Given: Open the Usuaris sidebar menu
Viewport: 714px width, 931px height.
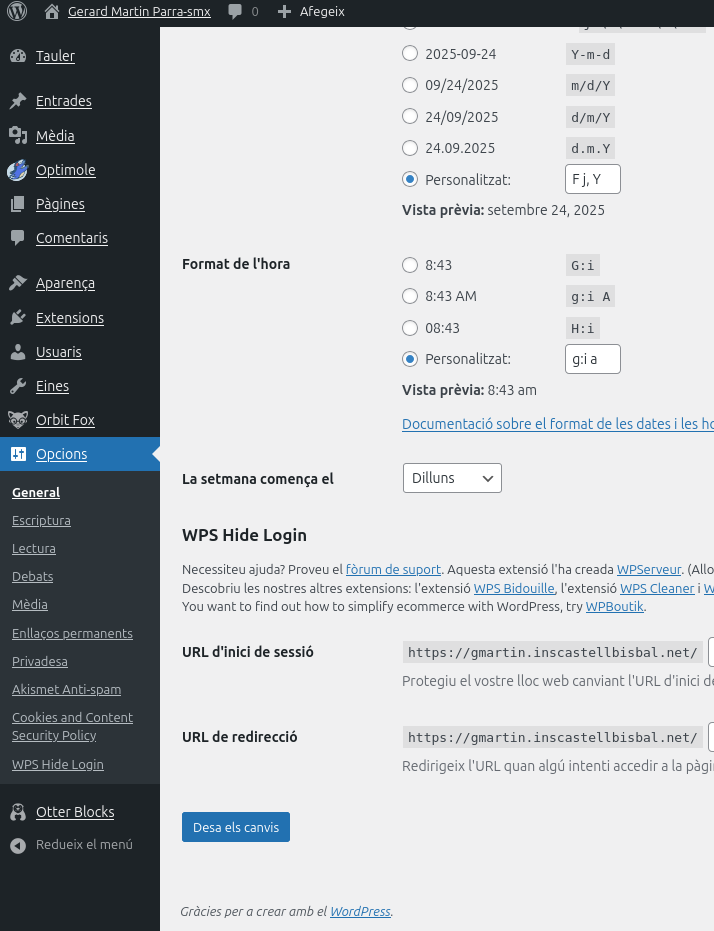Looking at the screenshot, I should [x=59, y=352].
